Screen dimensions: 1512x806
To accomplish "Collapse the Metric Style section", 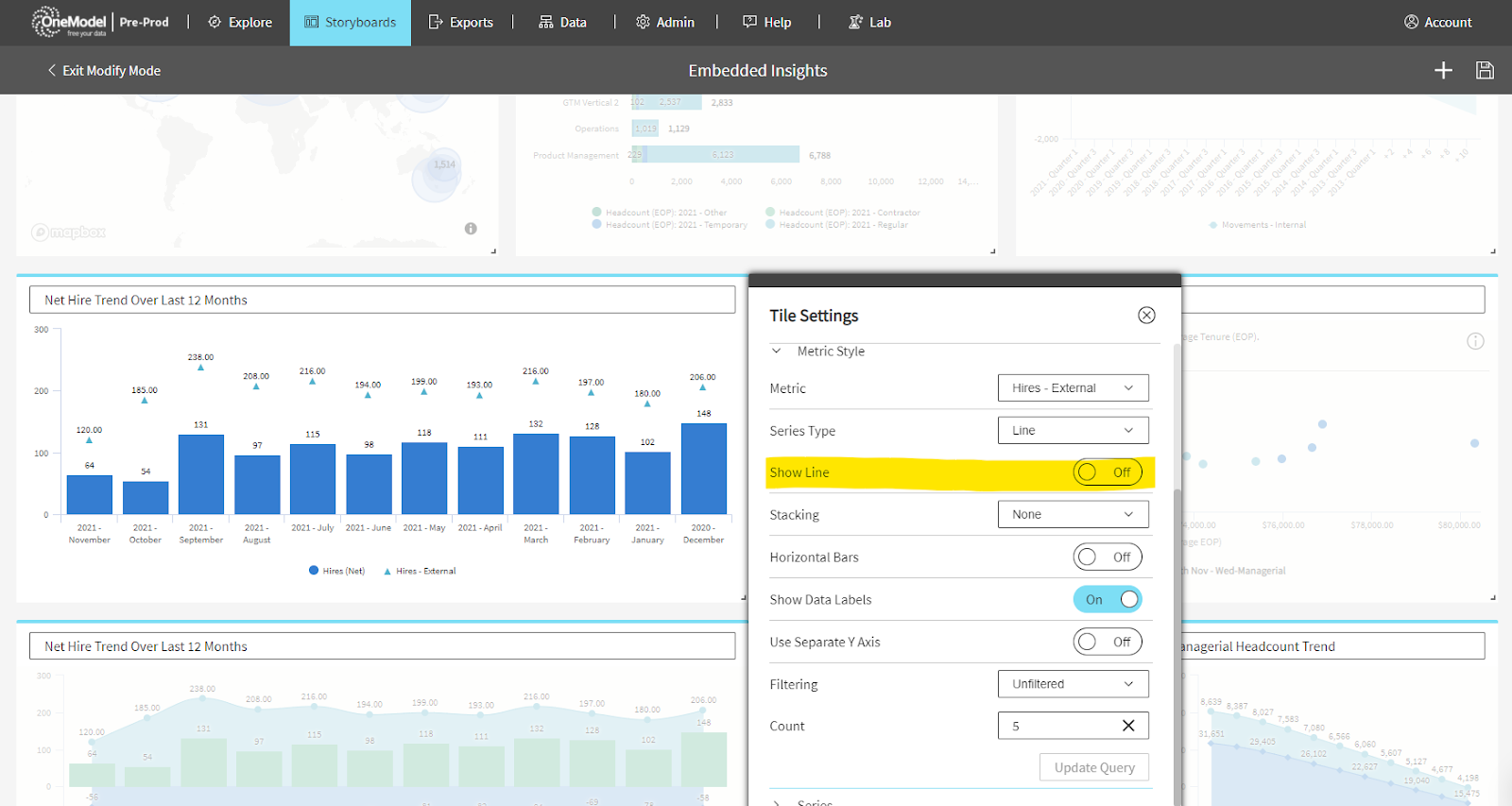I will [x=777, y=352].
